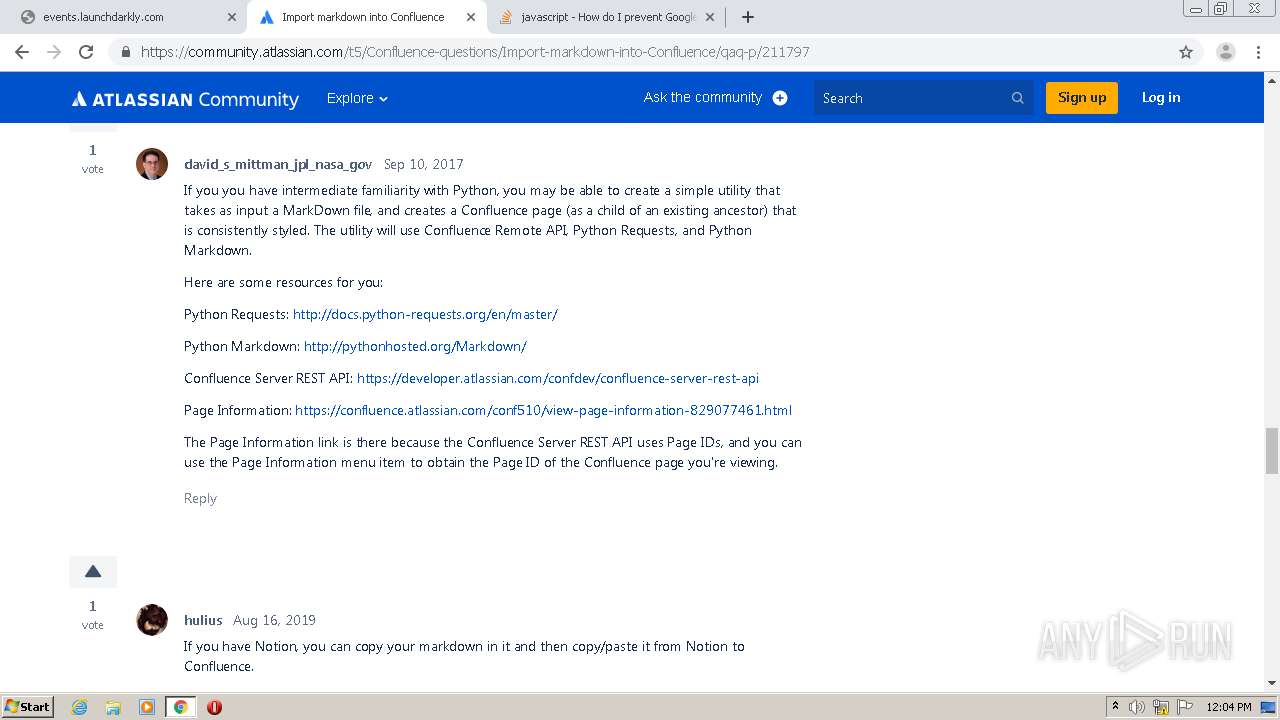Close the events.launchdarkly.com tab

click(x=232, y=17)
